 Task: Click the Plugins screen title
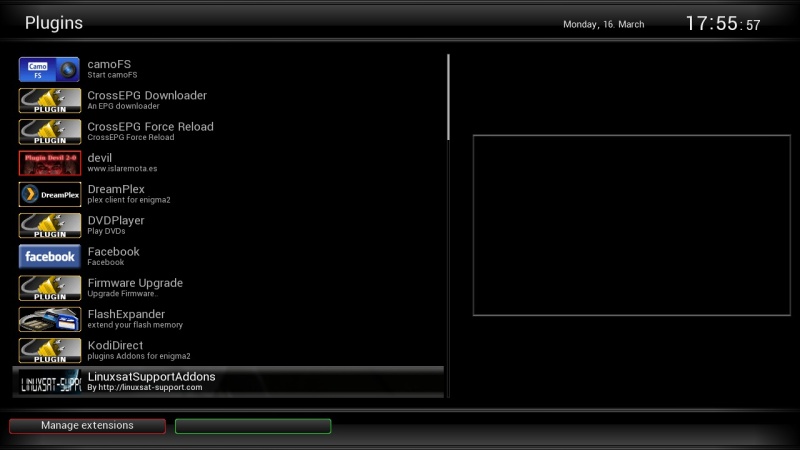(54, 23)
